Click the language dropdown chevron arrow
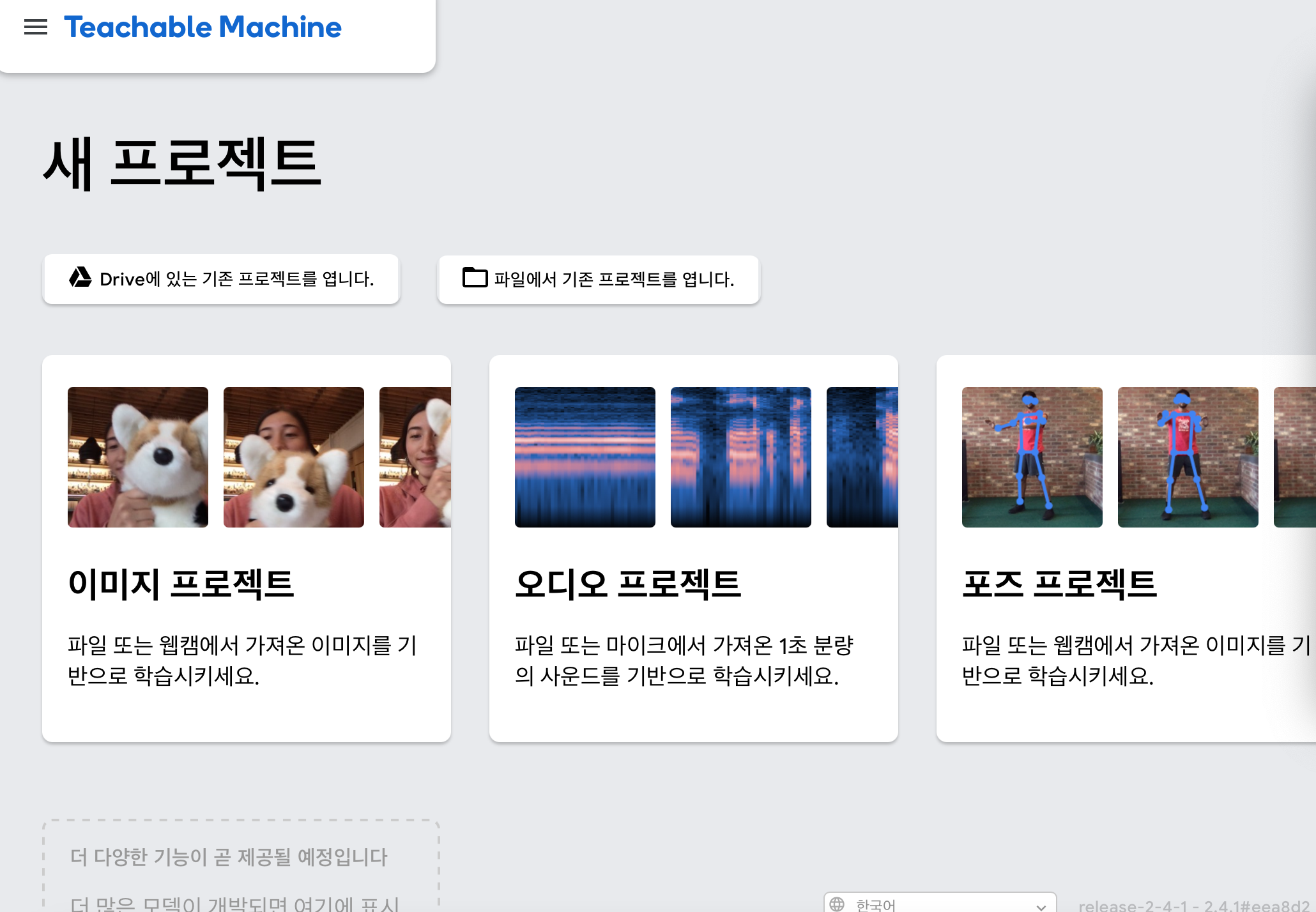The height and width of the screenshot is (912, 1316). (1041, 906)
